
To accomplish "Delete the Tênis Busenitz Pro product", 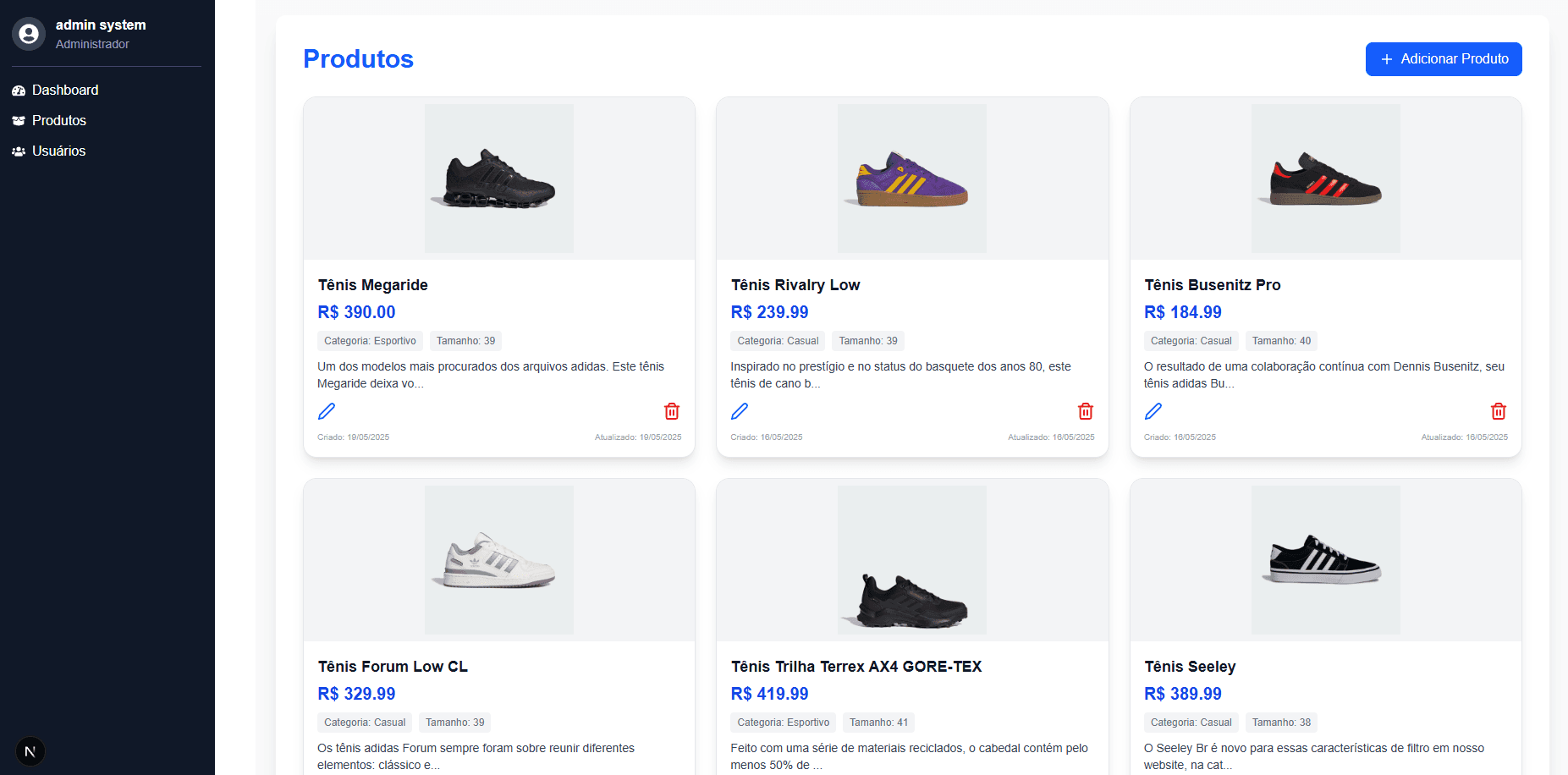I will (1499, 411).
